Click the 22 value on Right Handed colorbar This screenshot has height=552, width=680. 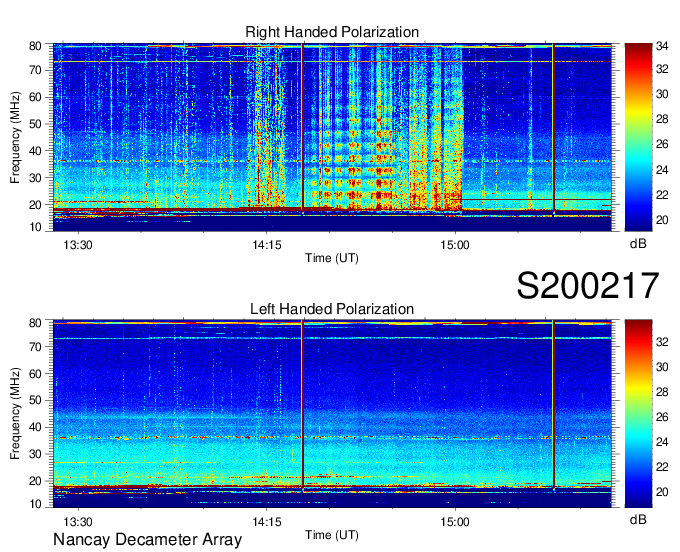click(662, 195)
